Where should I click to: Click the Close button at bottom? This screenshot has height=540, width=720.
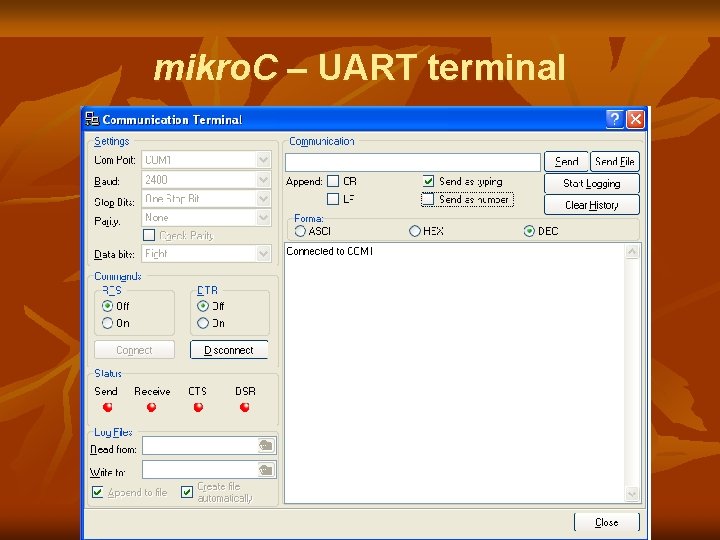click(607, 523)
